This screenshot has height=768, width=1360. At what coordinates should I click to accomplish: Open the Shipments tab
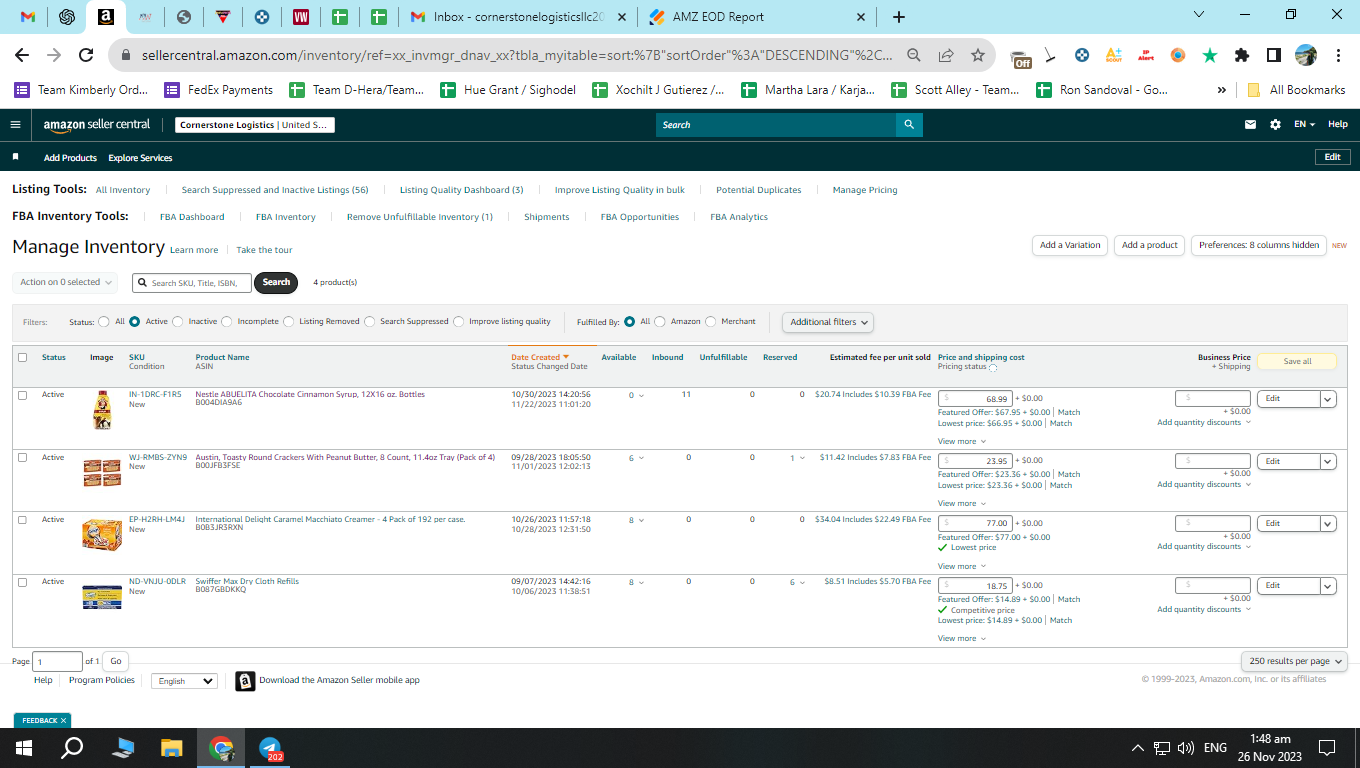coord(547,217)
